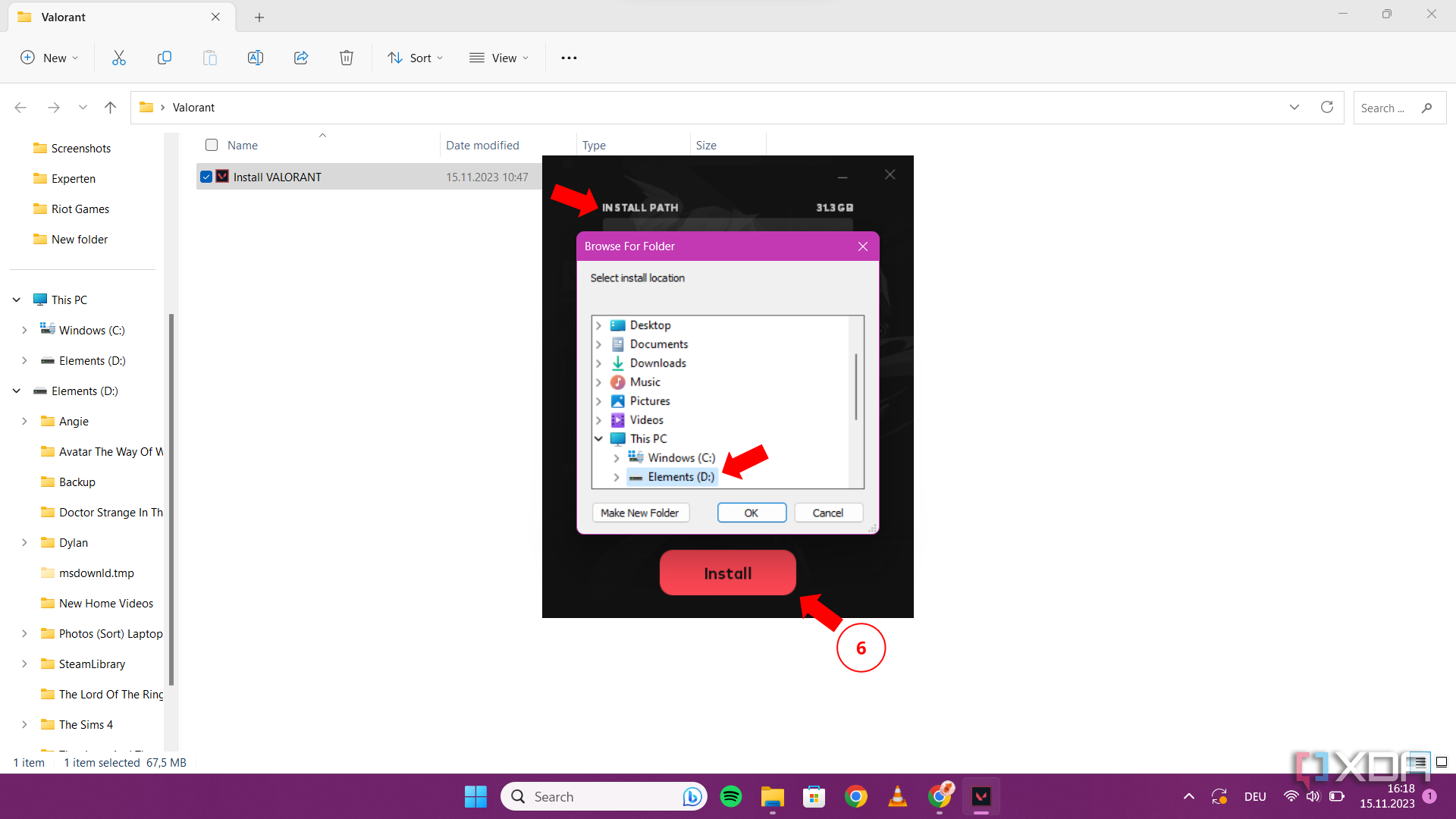Sort files by the Type column
The image size is (1456, 819).
click(594, 145)
